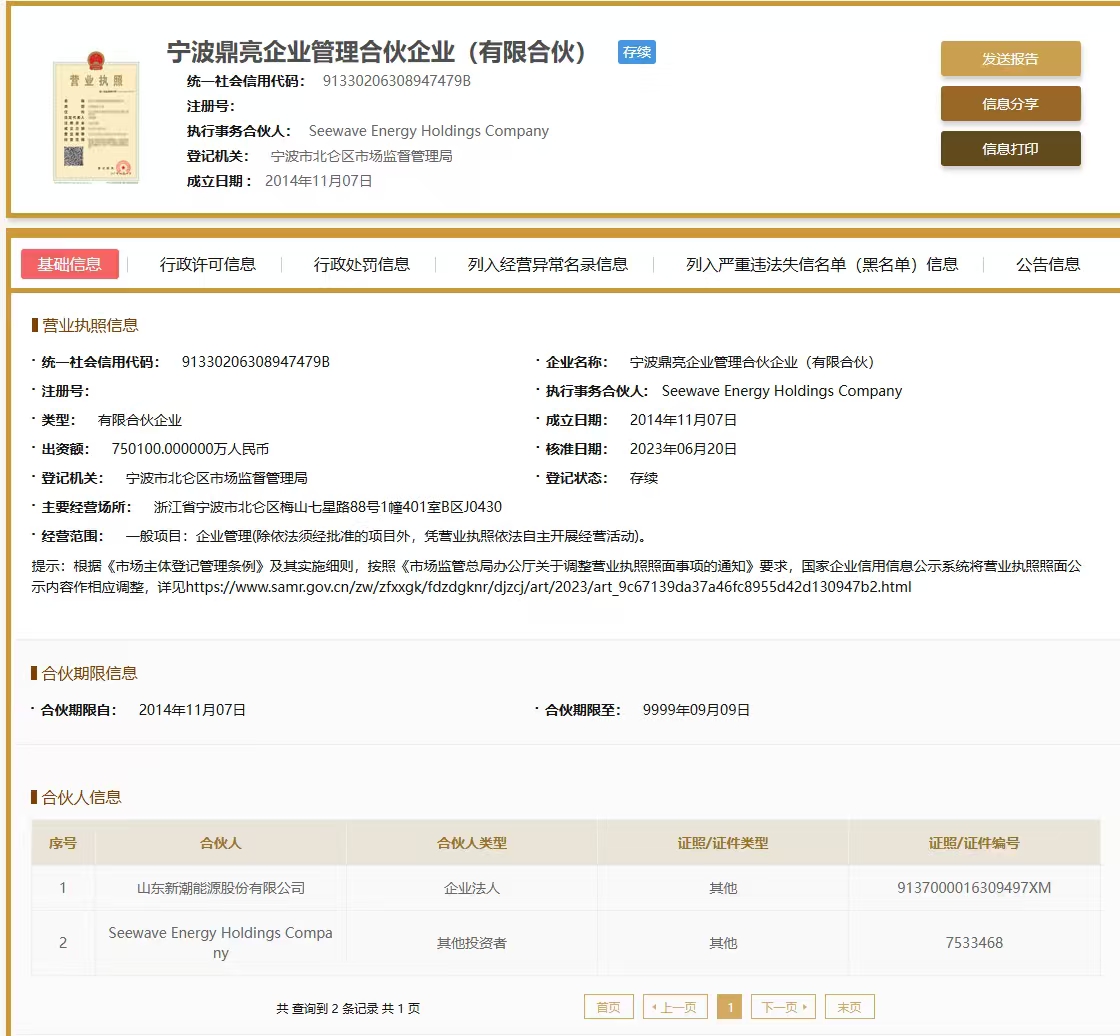
Task: Click the 合伙人 column header
Action: 221,843
